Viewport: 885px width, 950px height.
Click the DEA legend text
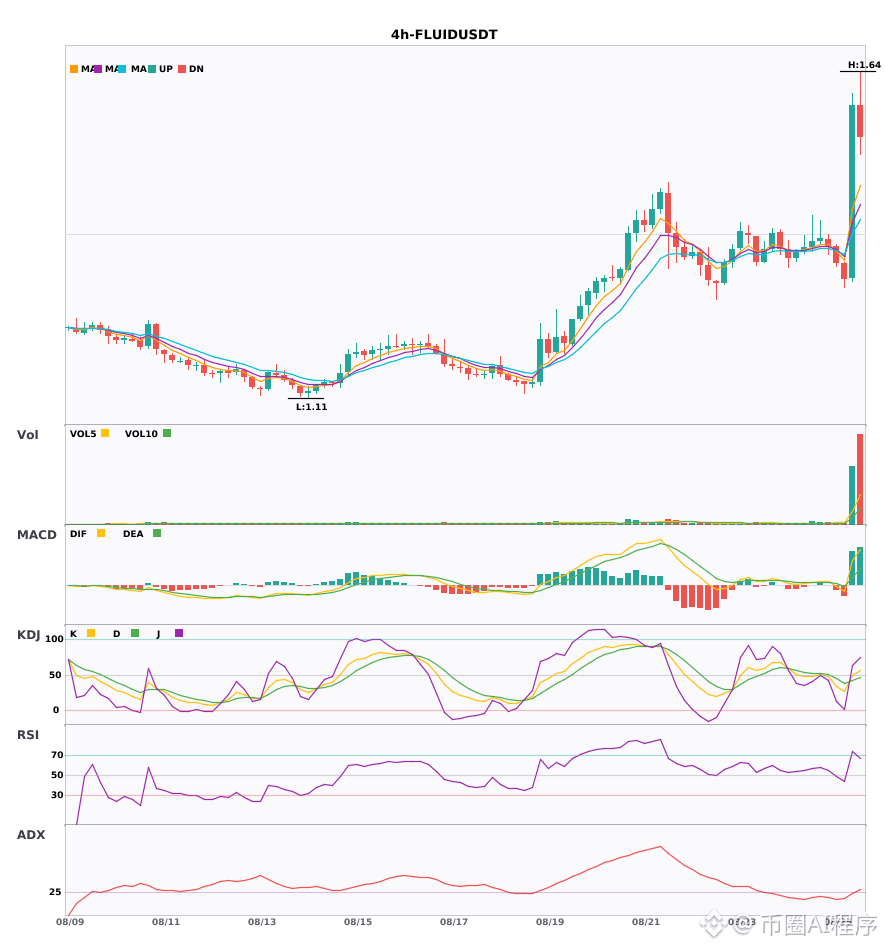133,534
